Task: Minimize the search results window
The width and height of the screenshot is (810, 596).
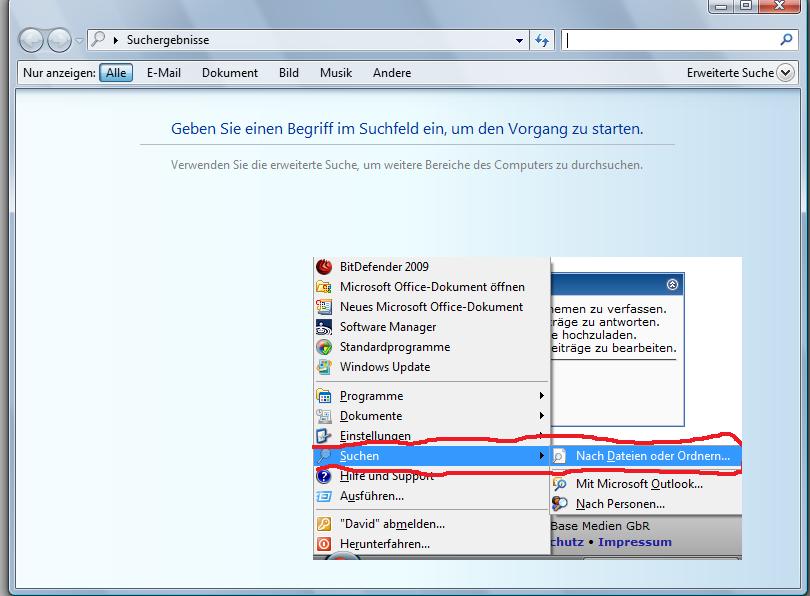Action: coord(722,6)
